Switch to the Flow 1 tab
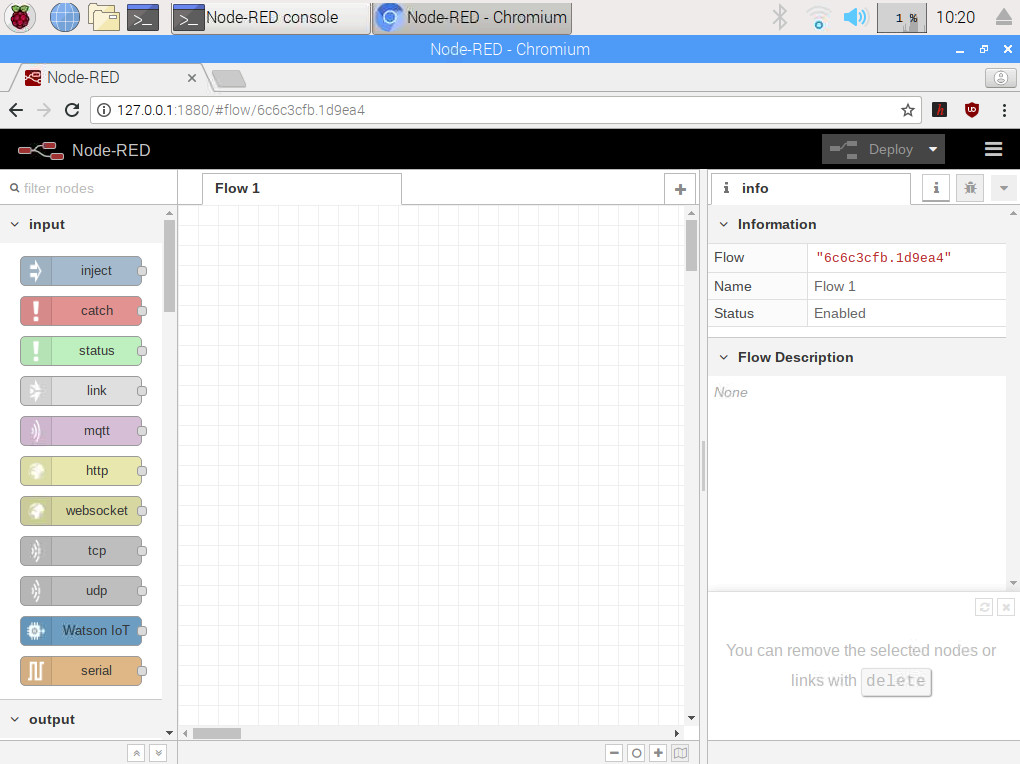The height and width of the screenshot is (764, 1020). (302, 189)
